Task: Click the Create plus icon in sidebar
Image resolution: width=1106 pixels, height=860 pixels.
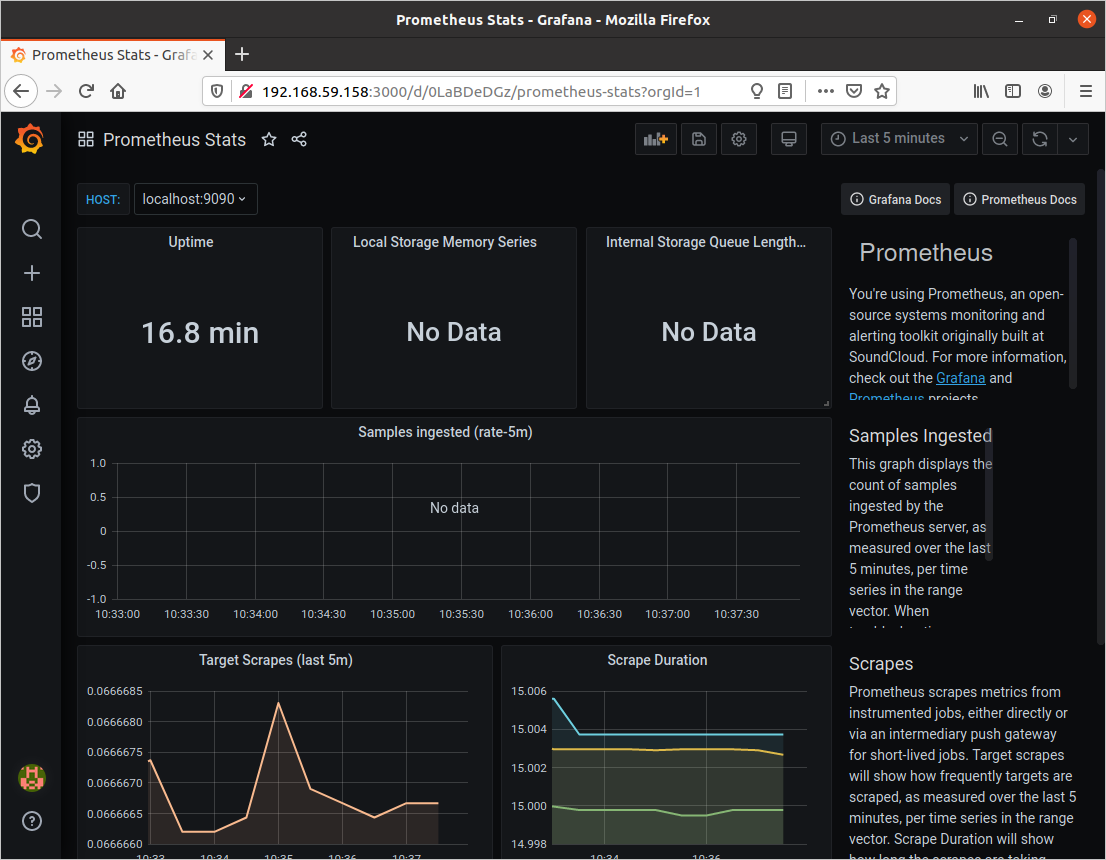Action: click(32, 274)
